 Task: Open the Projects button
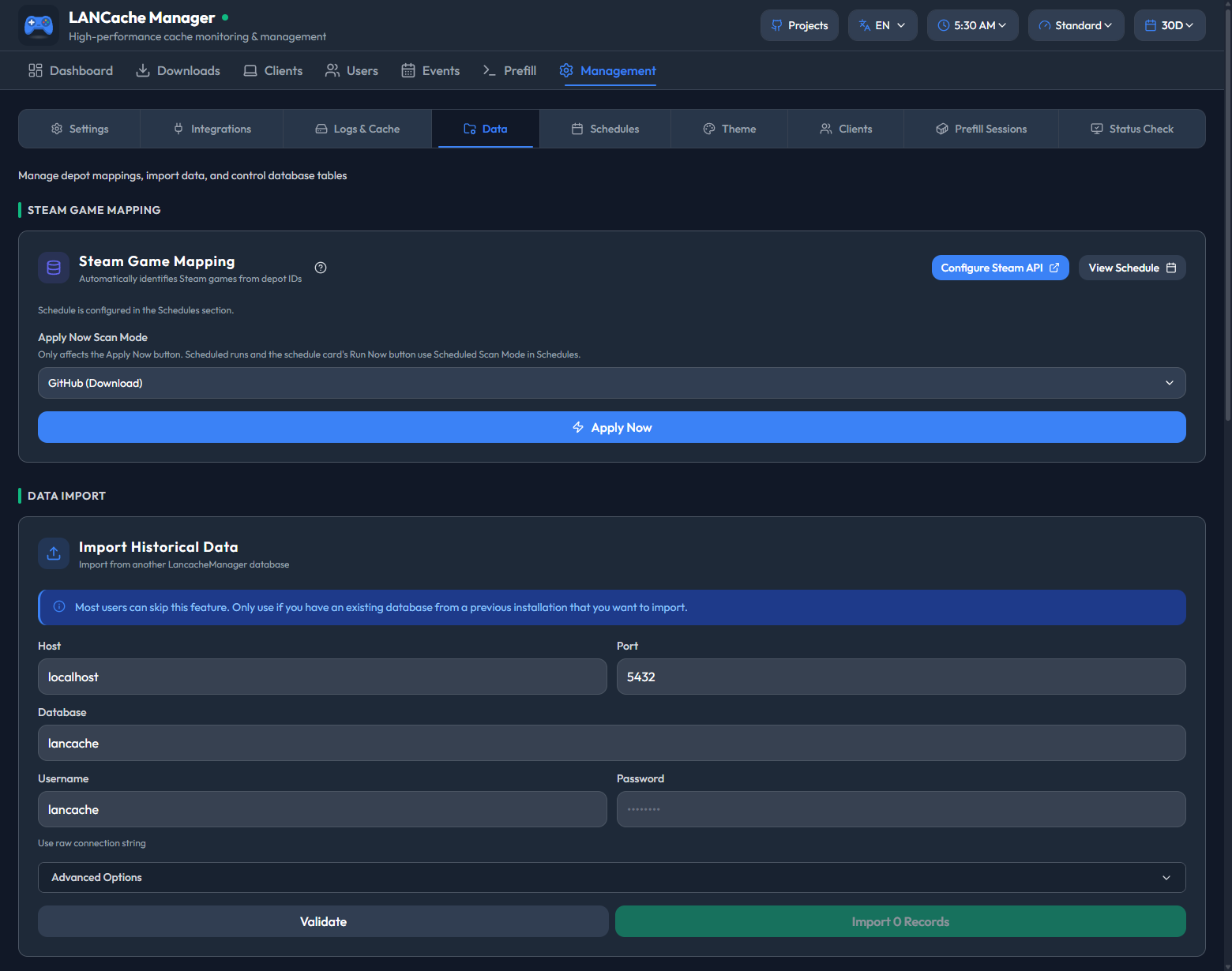coord(799,25)
